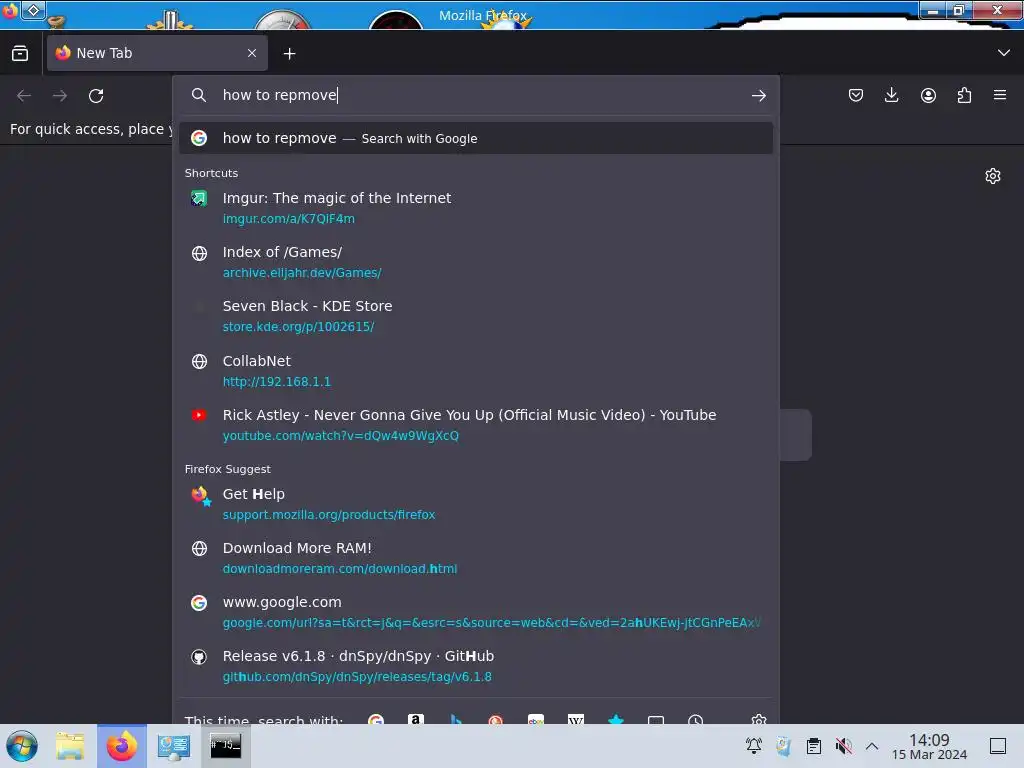The image size is (1024, 768).
Task: Click the YouTube favicon beside Rick Astley
Action: click(199, 415)
